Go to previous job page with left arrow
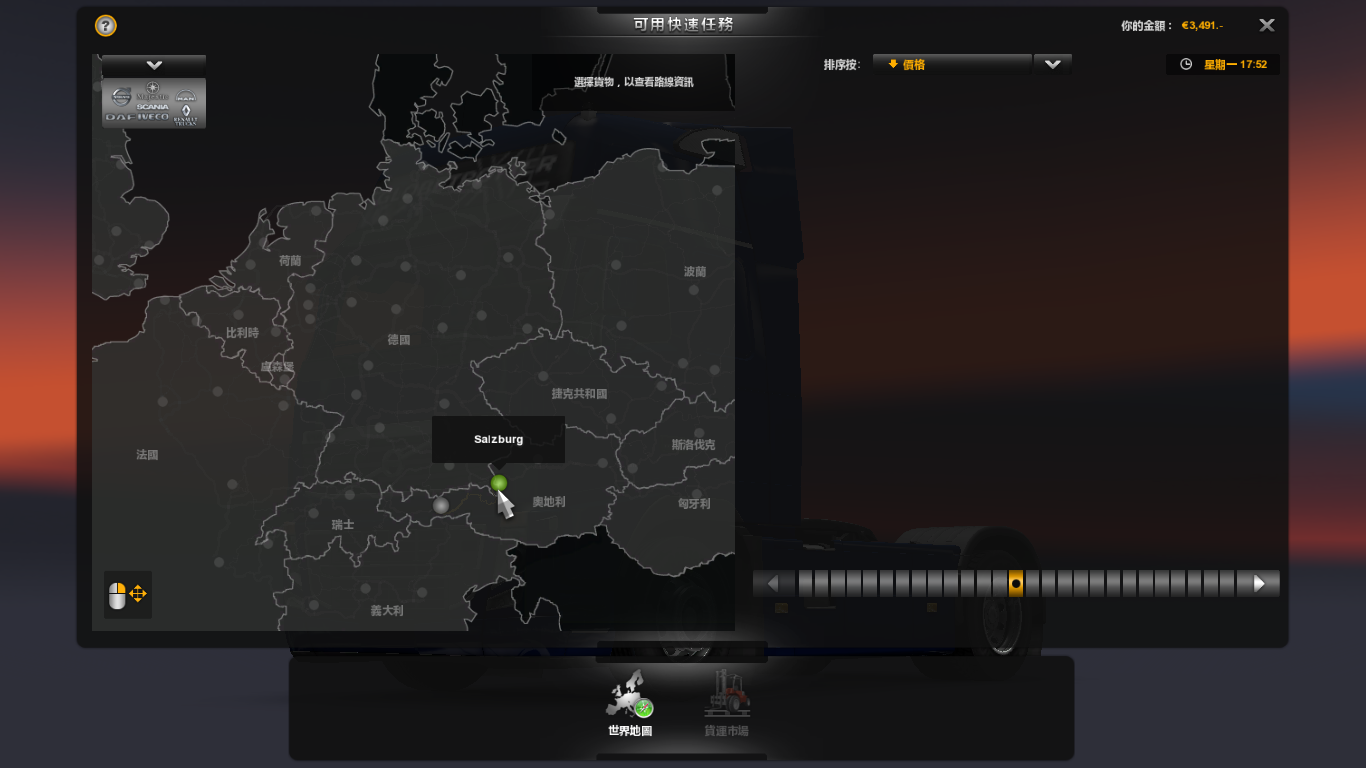Screen dimensions: 1366x768 pos(774,583)
